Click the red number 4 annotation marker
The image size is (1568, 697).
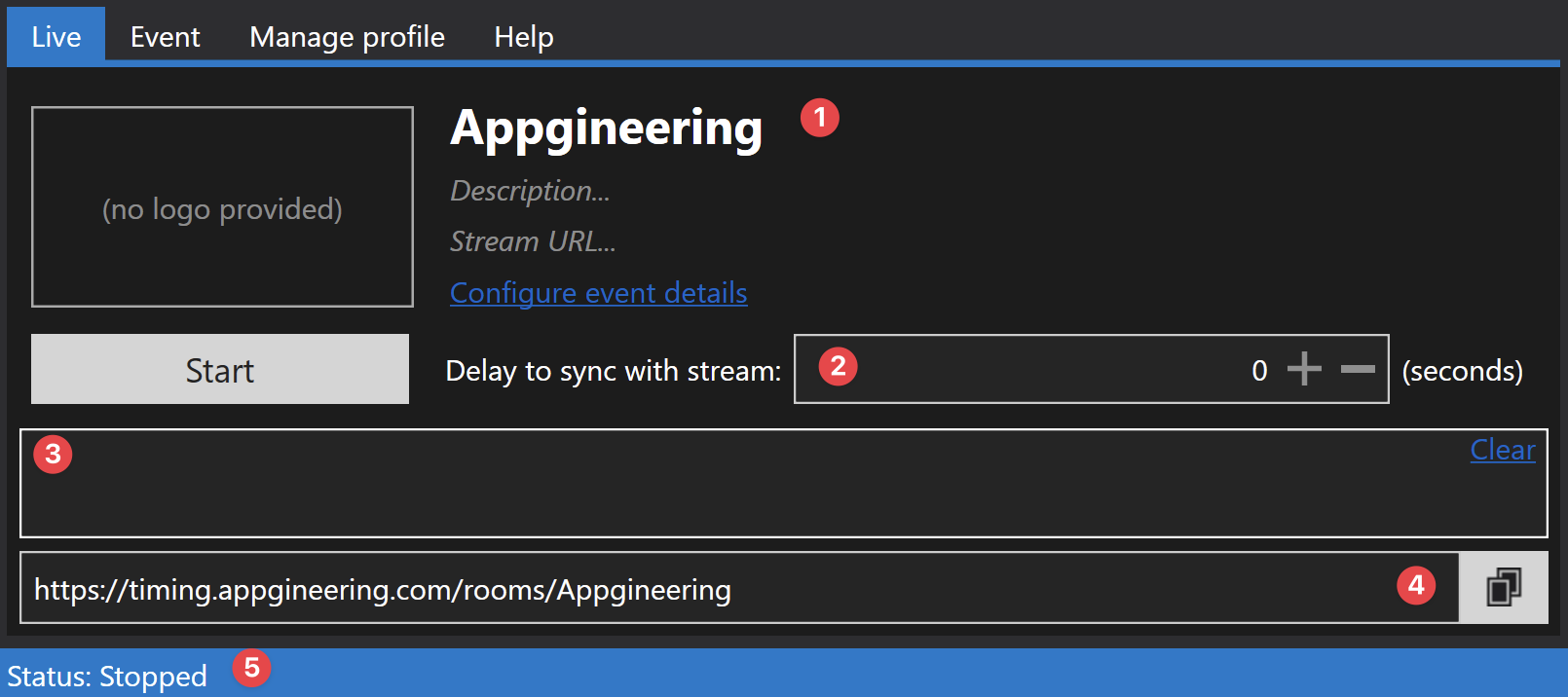[x=1416, y=585]
